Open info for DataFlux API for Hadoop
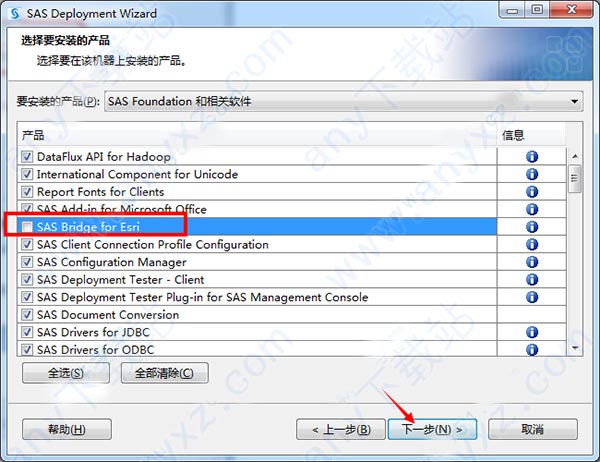600x462 pixels. [x=532, y=157]
